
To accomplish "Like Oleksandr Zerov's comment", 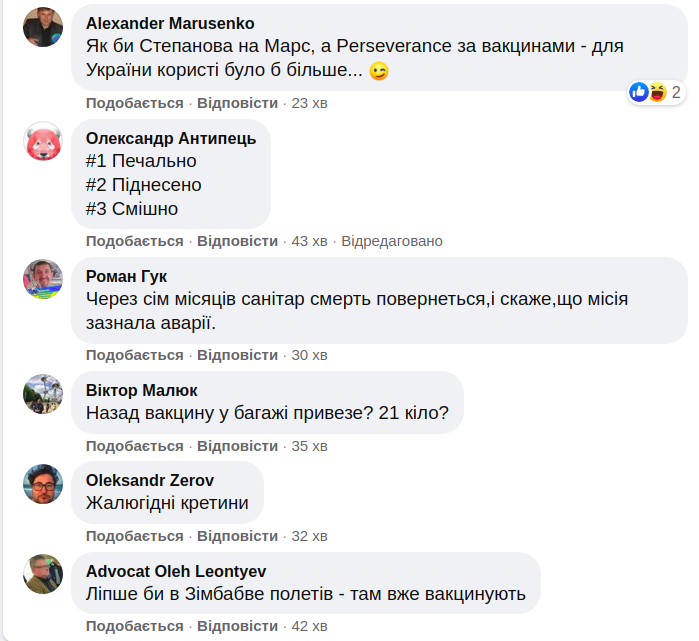I will coord(134,536).
